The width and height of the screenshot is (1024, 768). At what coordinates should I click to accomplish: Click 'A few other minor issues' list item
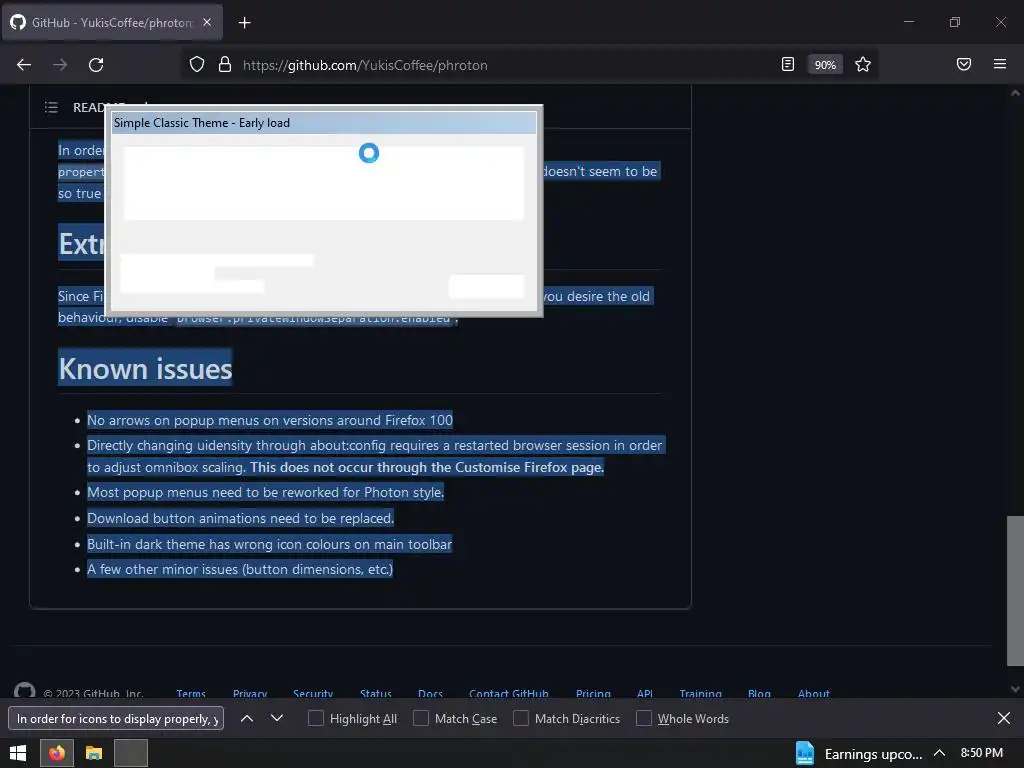240,569
